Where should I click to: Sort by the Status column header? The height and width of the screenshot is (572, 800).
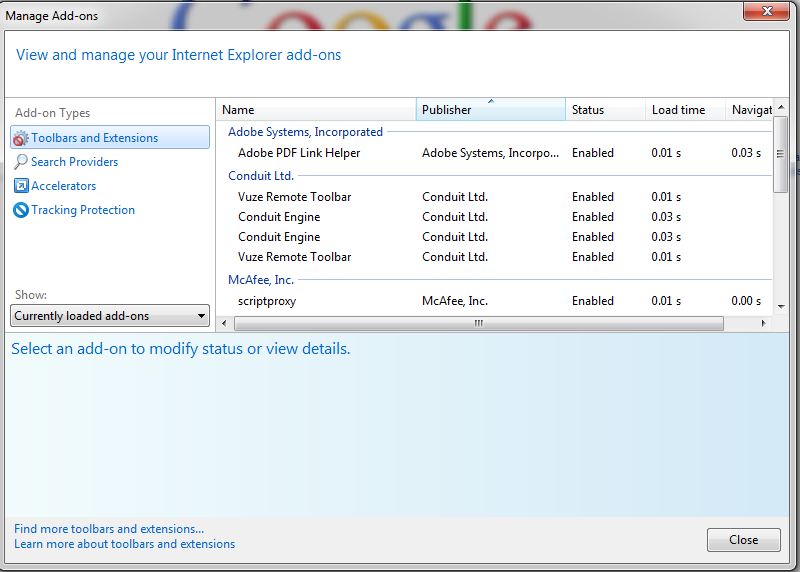(x=605, y=110)
